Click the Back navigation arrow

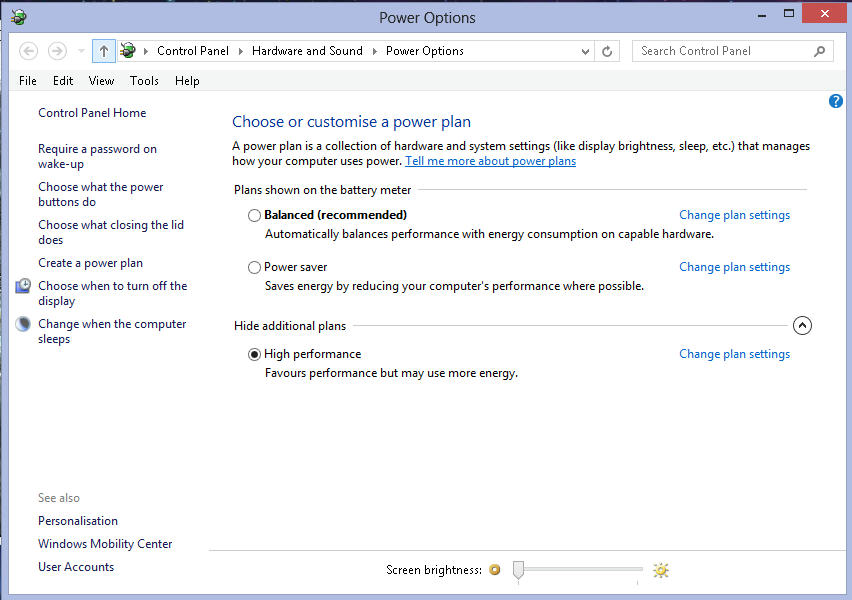tap(28, 51)
